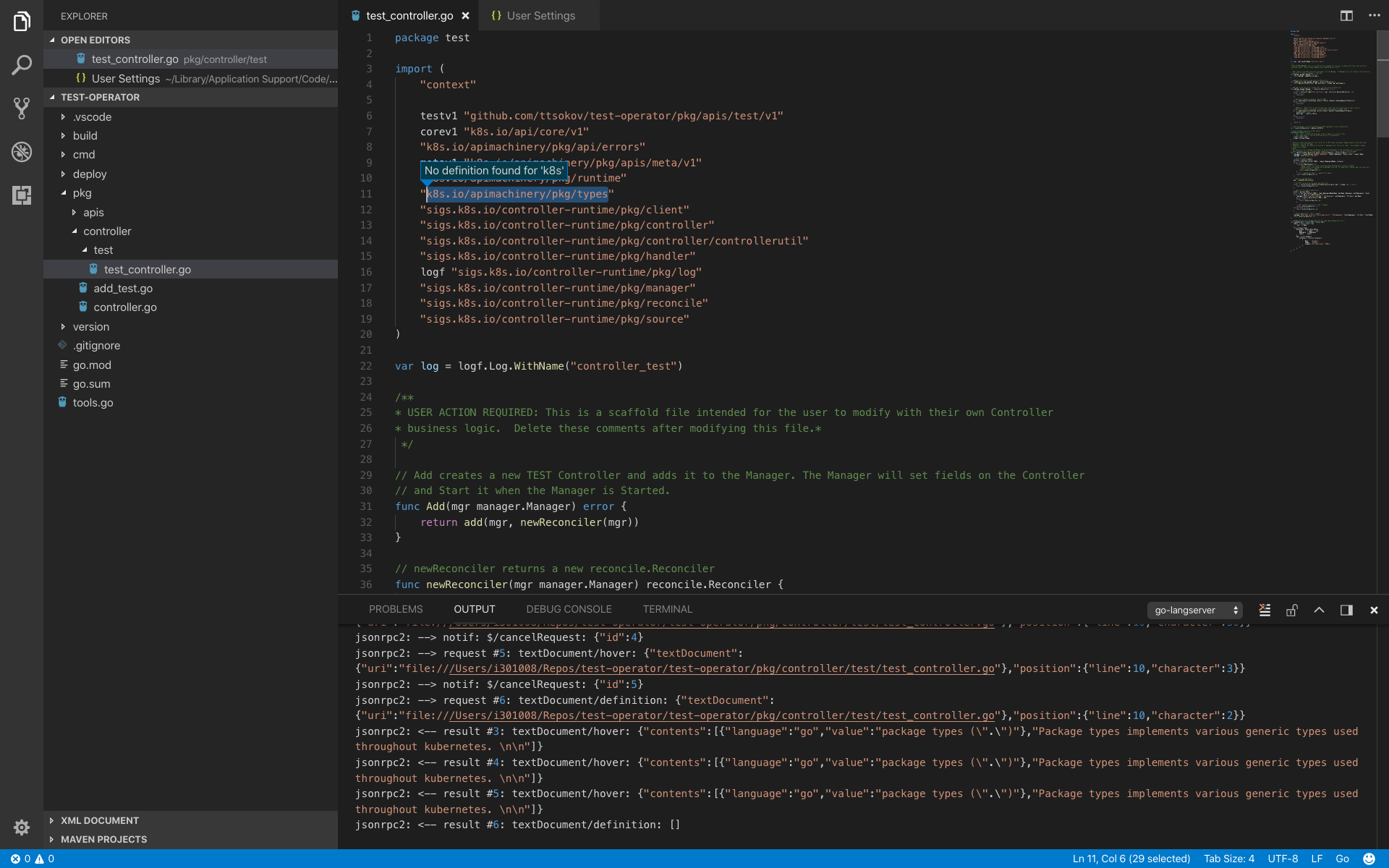This screenshot has height=868, width=1389.
Task: Open the Manage gear menu
Action: [22, 827]
